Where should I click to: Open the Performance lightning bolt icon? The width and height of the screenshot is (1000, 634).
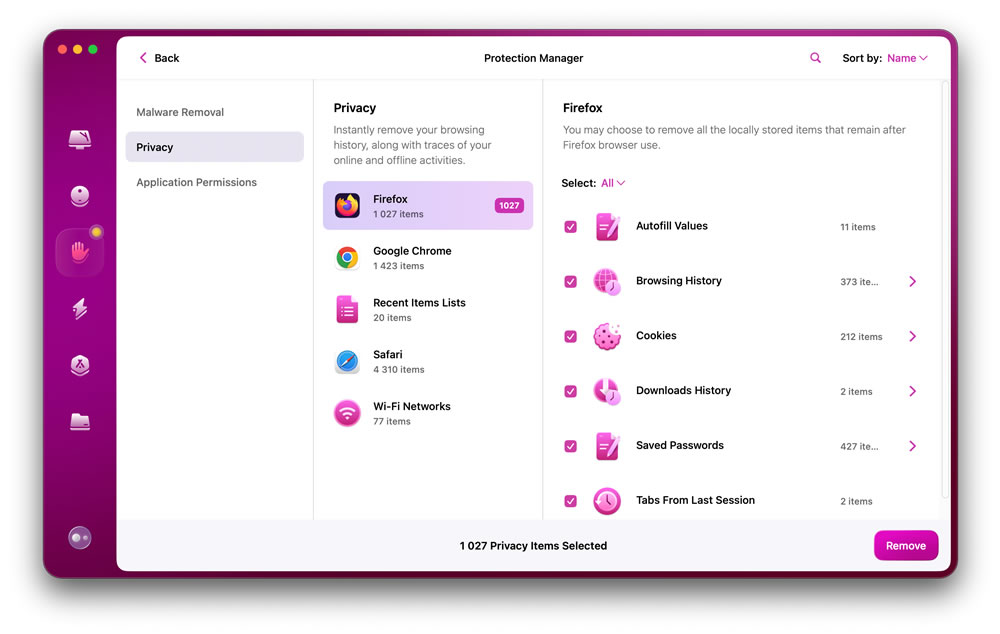[x=80, y=308]
